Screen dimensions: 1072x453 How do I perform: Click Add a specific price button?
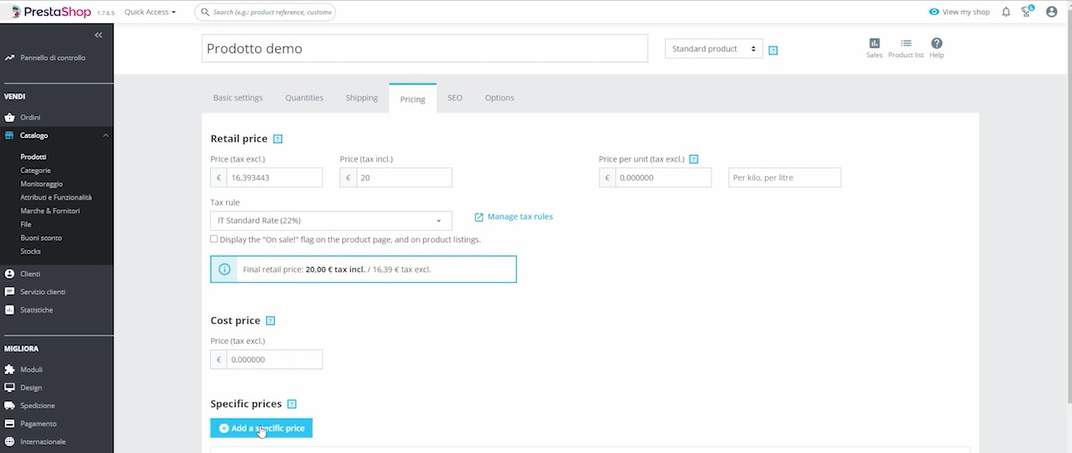point(261,428)
